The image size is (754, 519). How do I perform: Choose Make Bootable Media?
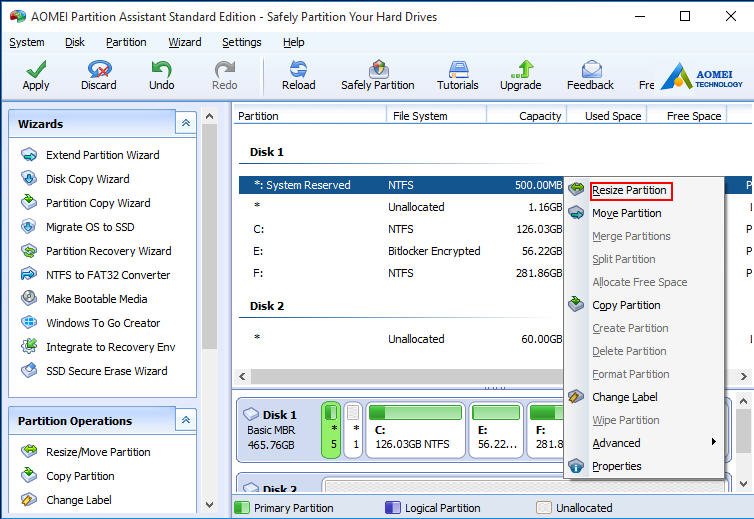(97, 299)
